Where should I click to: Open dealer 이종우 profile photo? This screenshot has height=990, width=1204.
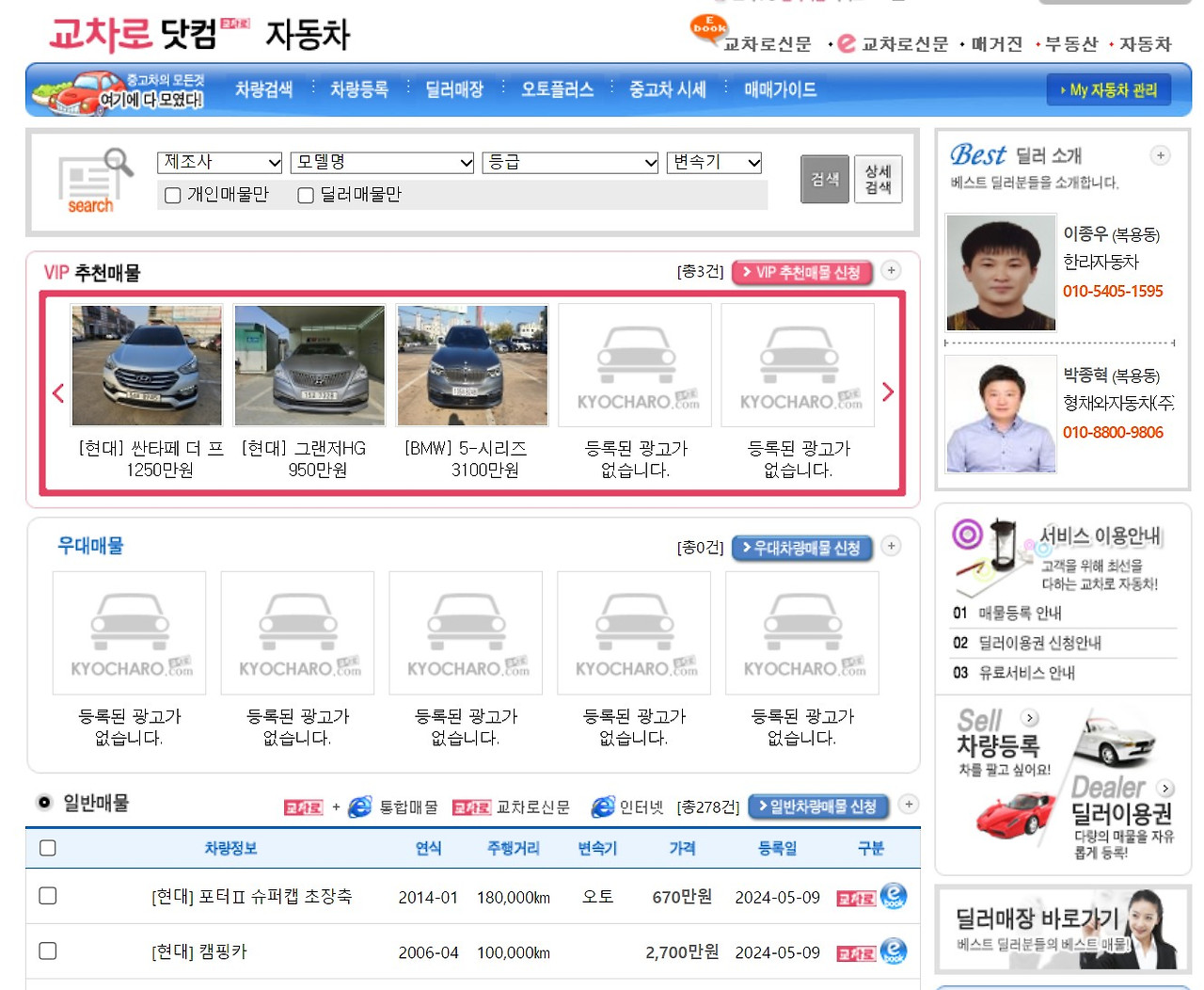point(1001,273)
